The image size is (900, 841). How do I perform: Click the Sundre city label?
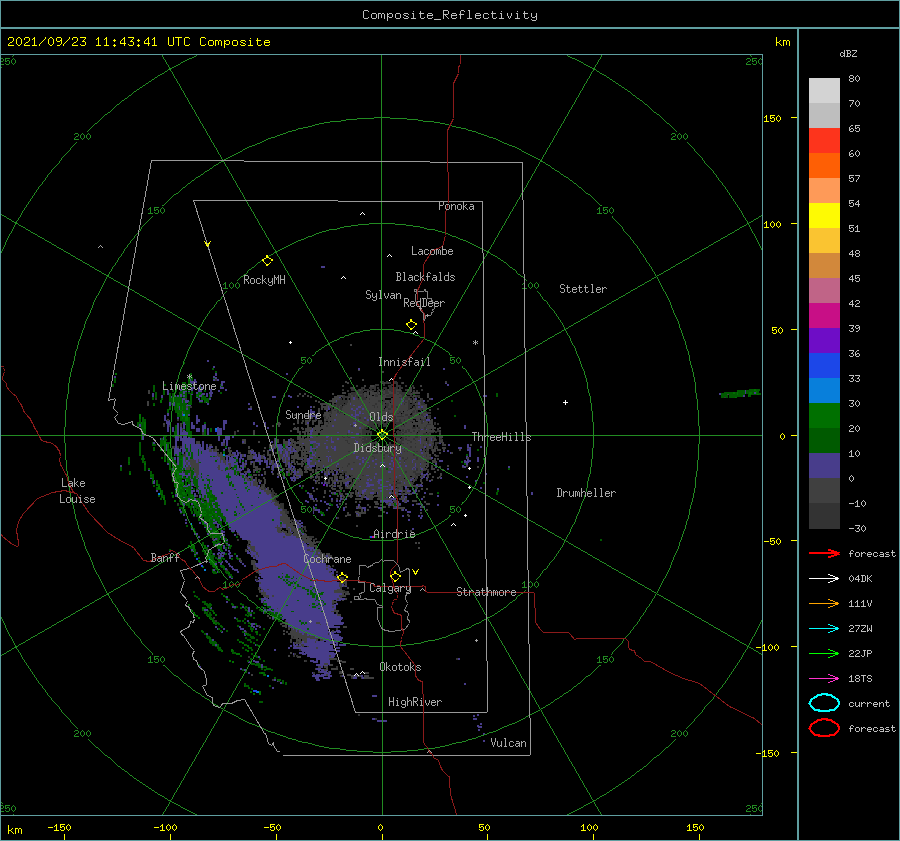coord(303,414)
